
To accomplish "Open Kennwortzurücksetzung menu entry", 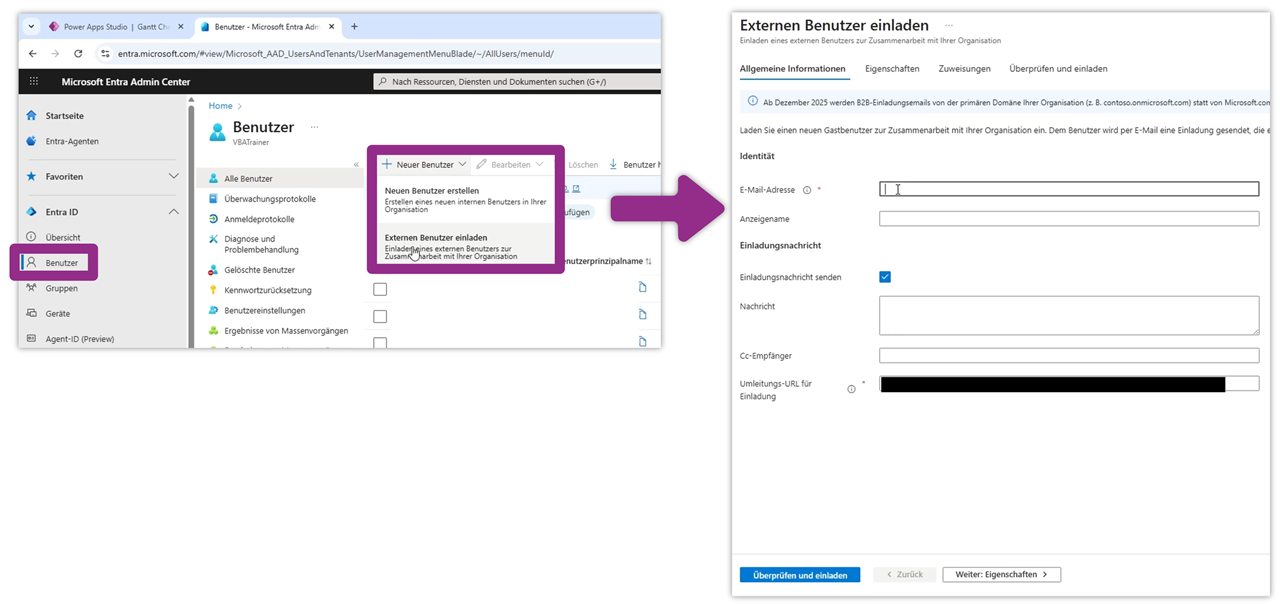I will click(268, 290).
